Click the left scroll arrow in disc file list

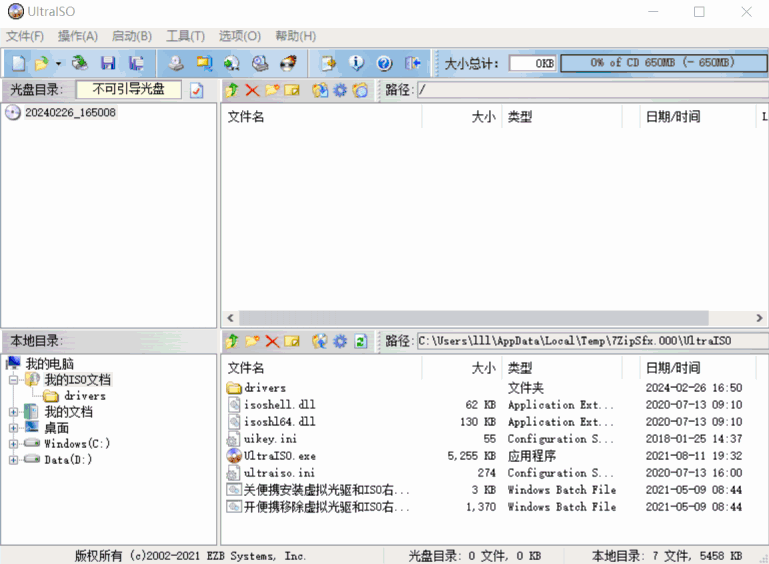point(231,318)
